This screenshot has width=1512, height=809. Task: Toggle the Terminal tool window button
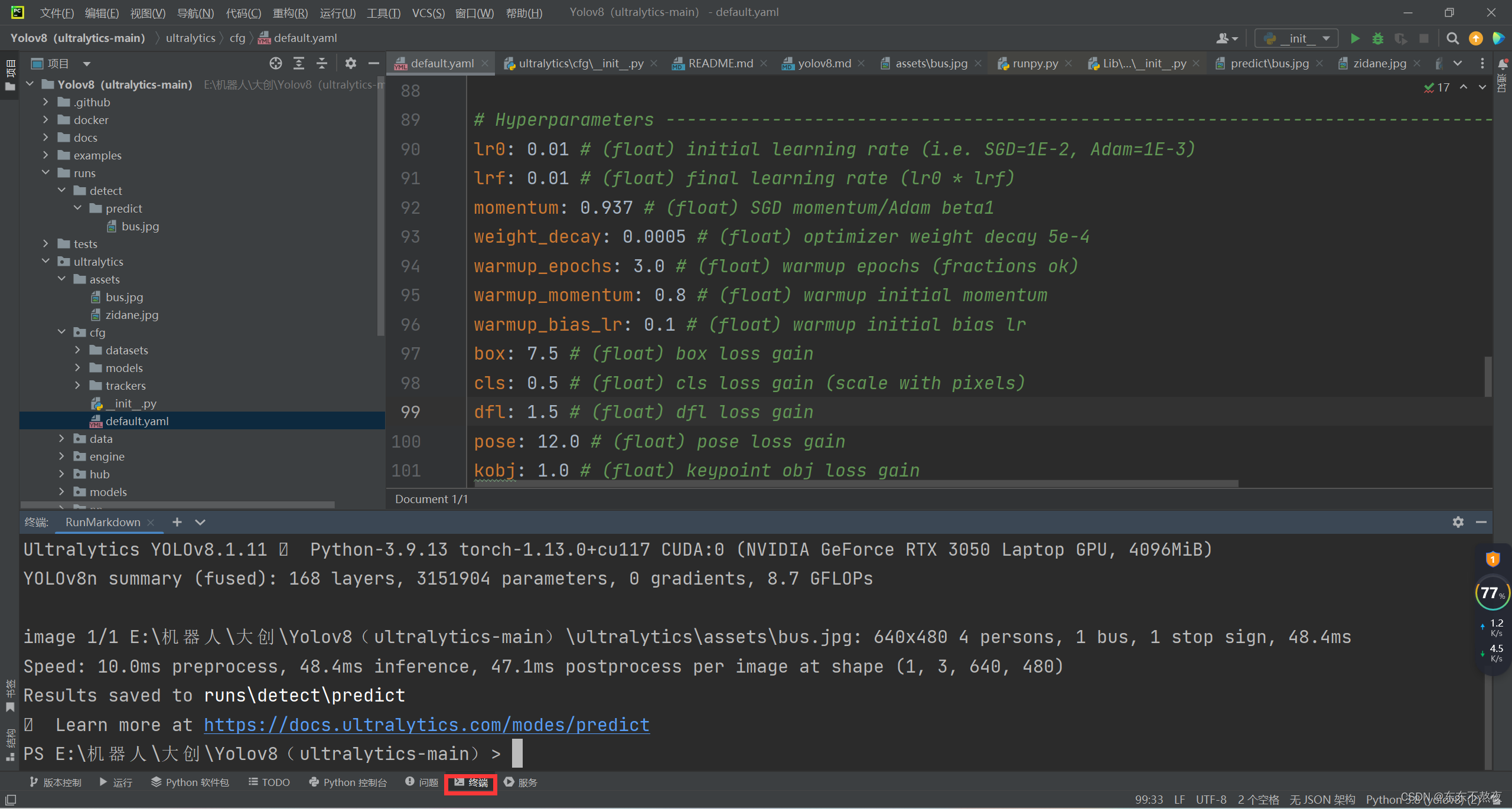tap(471, 782)
